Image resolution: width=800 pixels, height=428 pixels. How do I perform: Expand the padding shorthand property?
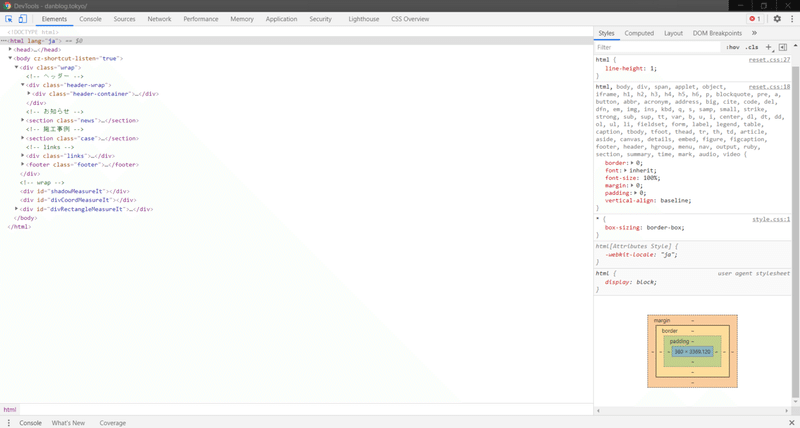click(636, 193)
